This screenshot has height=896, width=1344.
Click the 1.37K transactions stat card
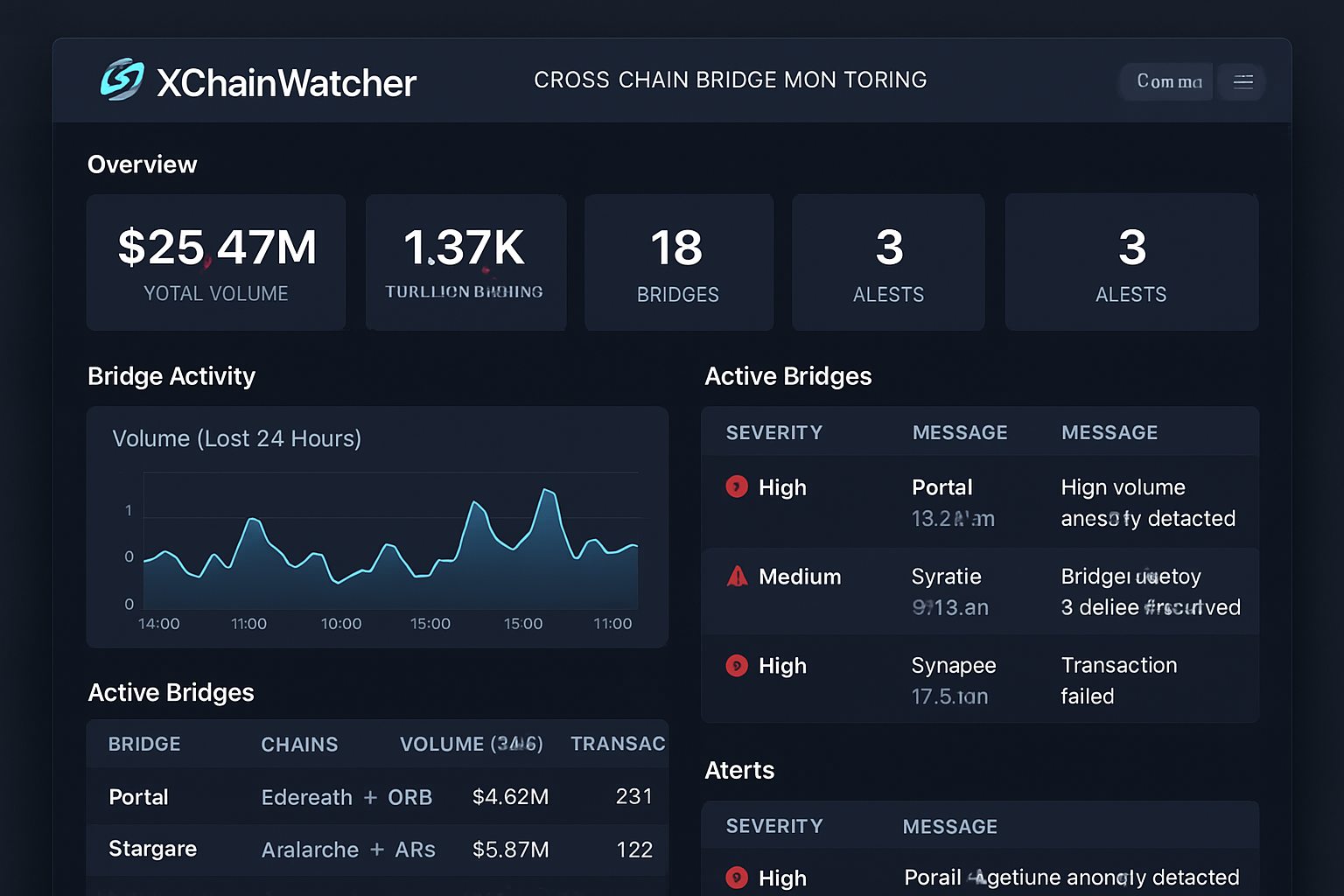pyautogui.click(x=465, y=262)
